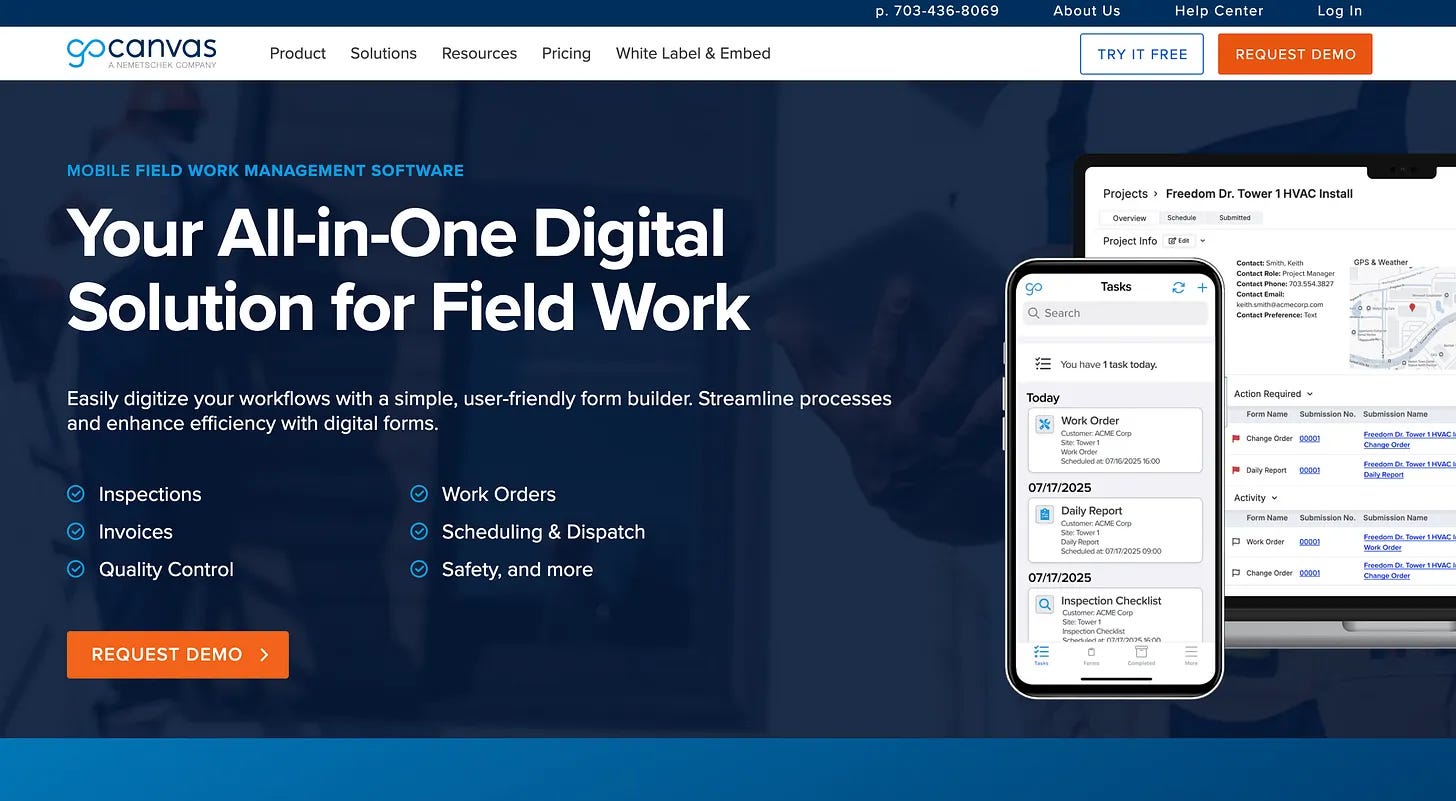Click the 'Scheduling & Dispatch' feature text

point(543,532)
